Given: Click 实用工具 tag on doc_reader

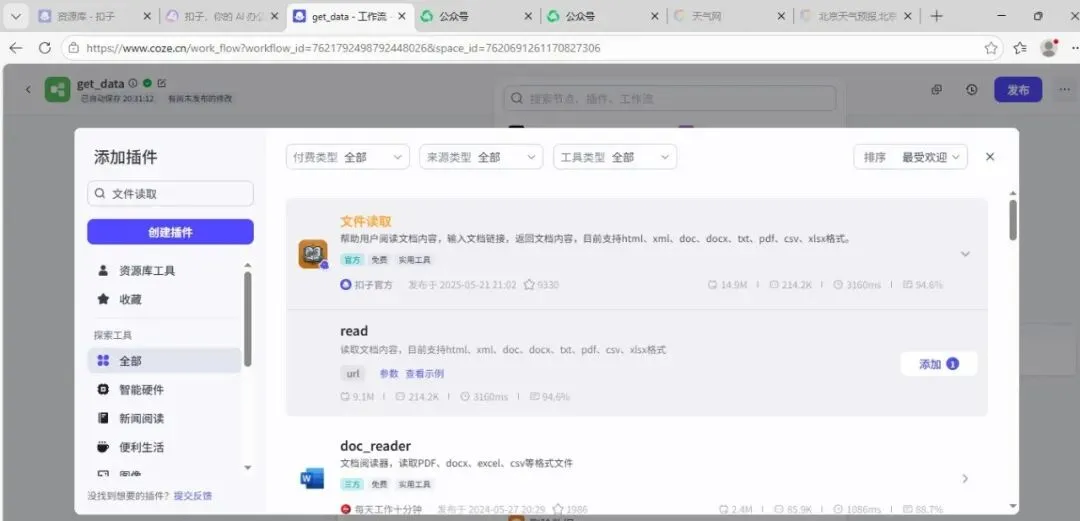Looking at the screenshot, I should pyautogui.click(x=415, y=484).
